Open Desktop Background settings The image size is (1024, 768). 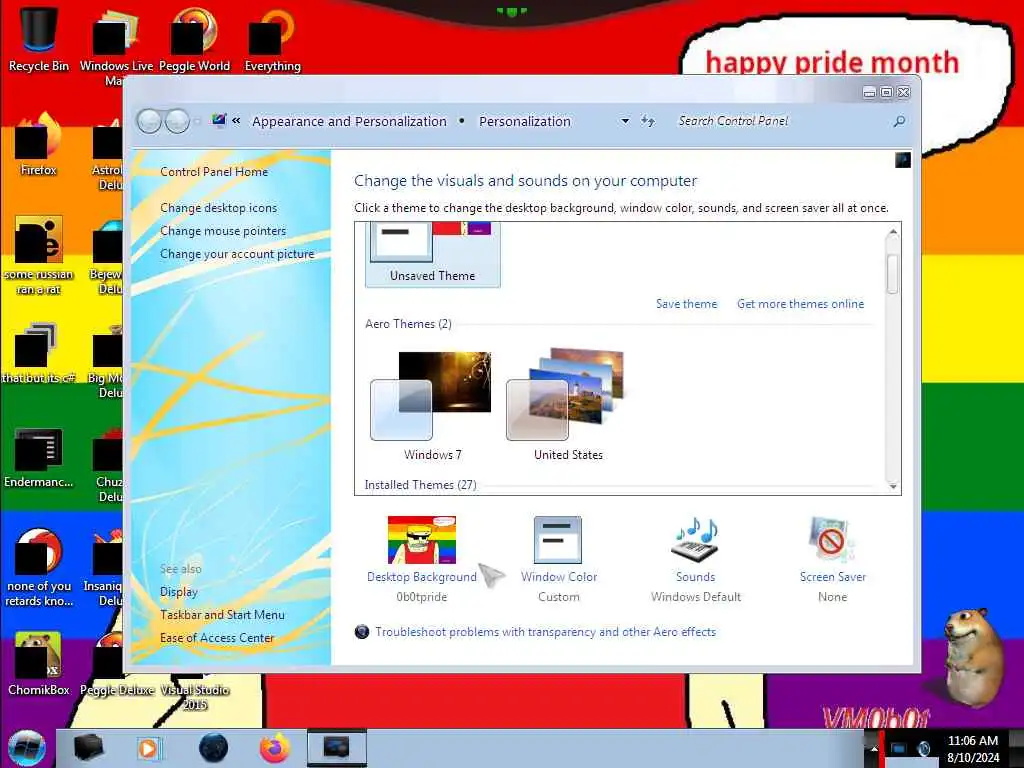422,559
